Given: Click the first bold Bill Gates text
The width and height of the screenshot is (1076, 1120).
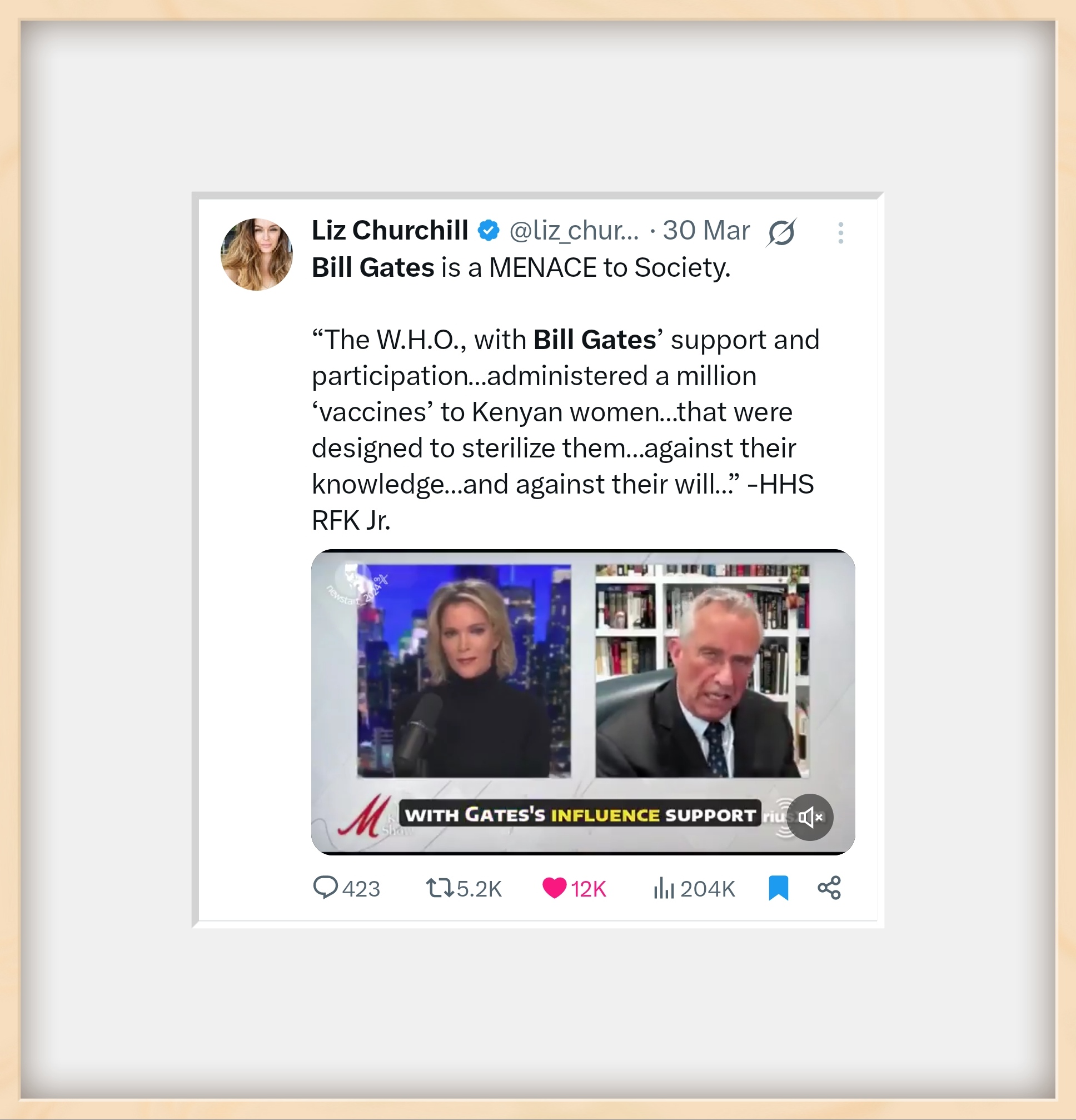Looking at the screenshot, I should 373,267.
